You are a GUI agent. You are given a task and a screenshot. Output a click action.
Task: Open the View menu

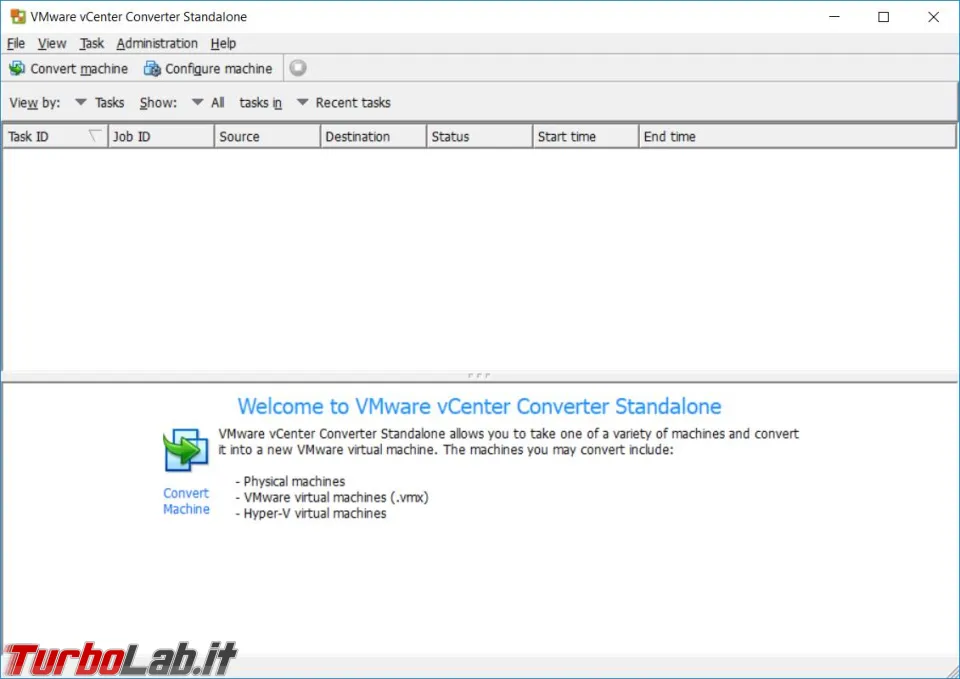[x=51, y=43]
